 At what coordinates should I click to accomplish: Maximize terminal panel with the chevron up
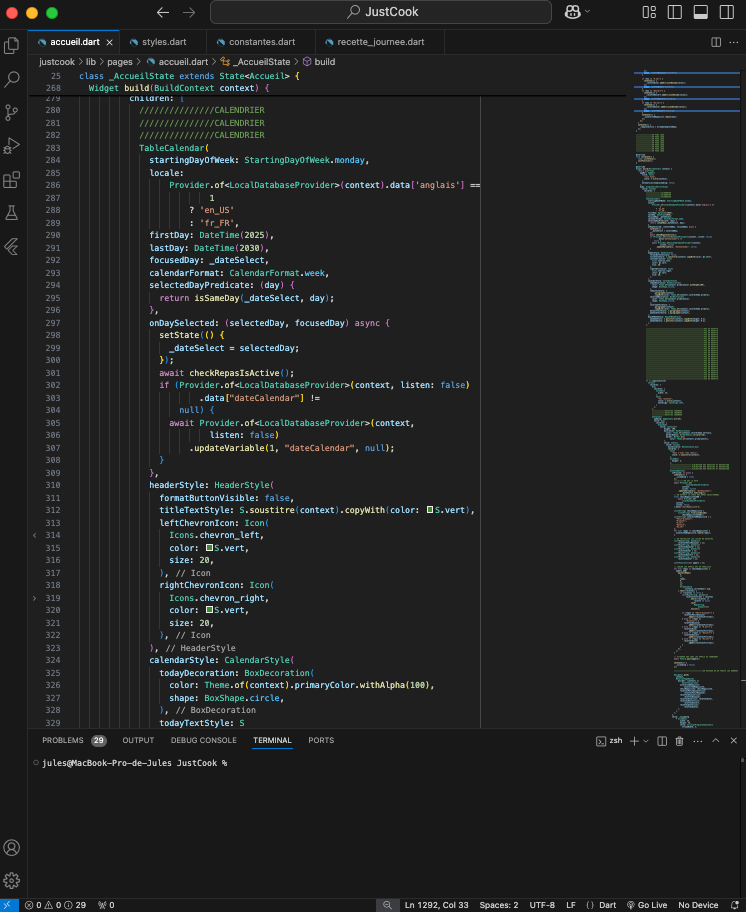(x=716, y=741)
